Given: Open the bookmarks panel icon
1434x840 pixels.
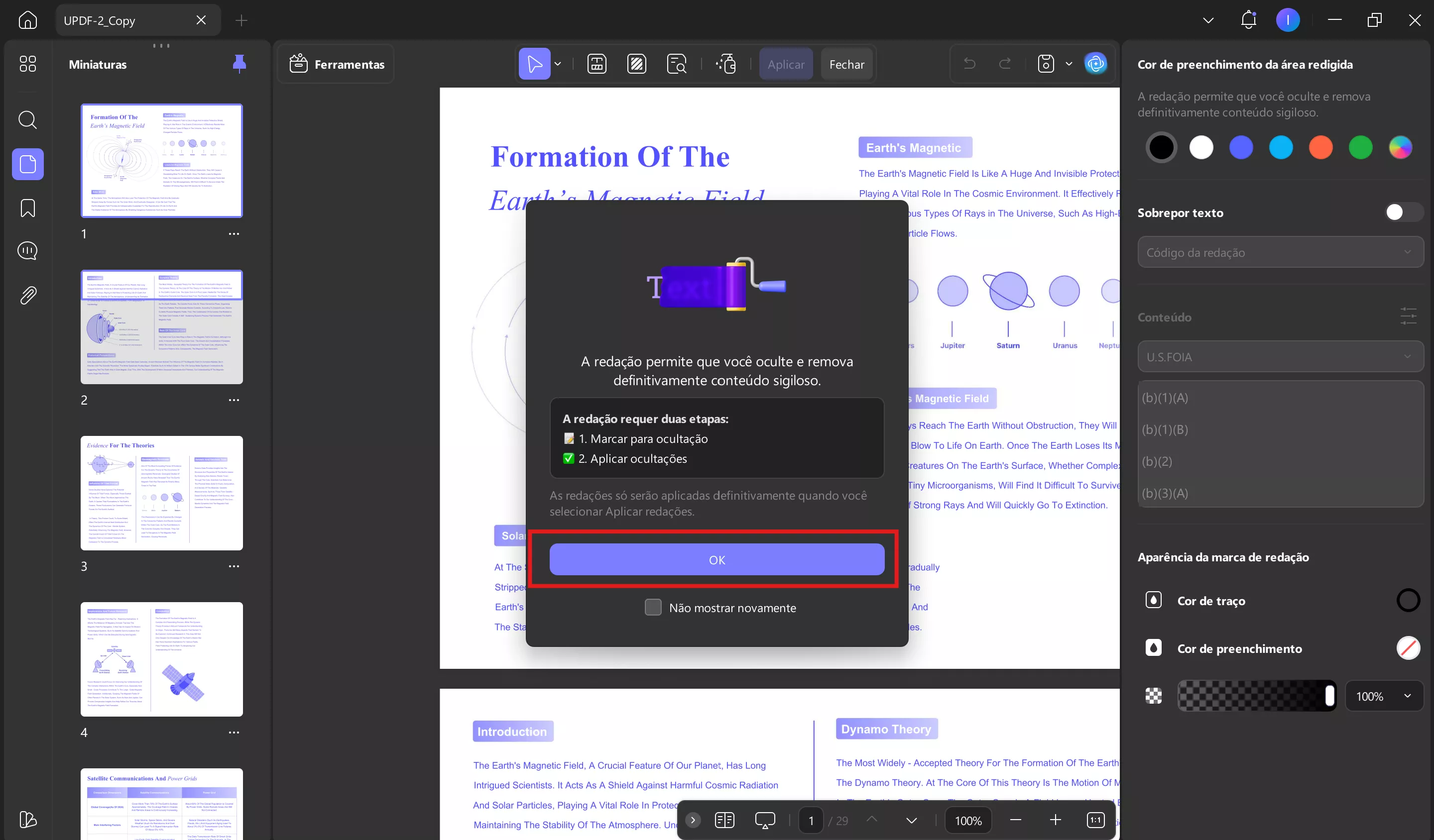Looking at the screenshot, I should pos(27,208).
